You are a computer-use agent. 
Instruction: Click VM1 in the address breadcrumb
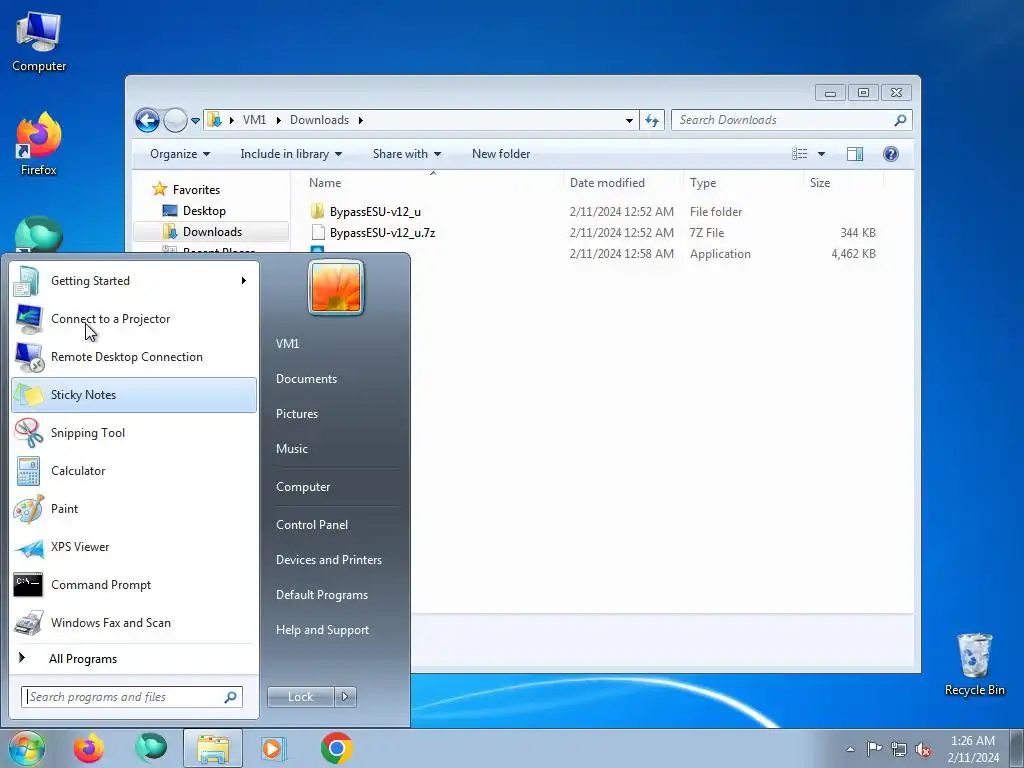(x=254, y=120)
